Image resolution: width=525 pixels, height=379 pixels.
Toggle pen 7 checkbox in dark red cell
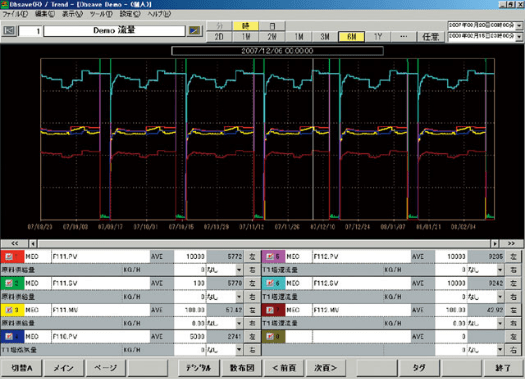(270, 310)
